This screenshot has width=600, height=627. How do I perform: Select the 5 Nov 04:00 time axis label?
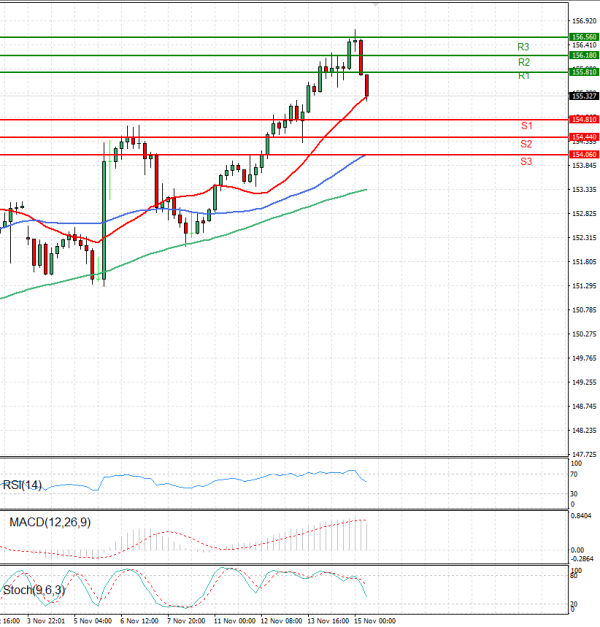pyautogui.click(x=91, y=620)
